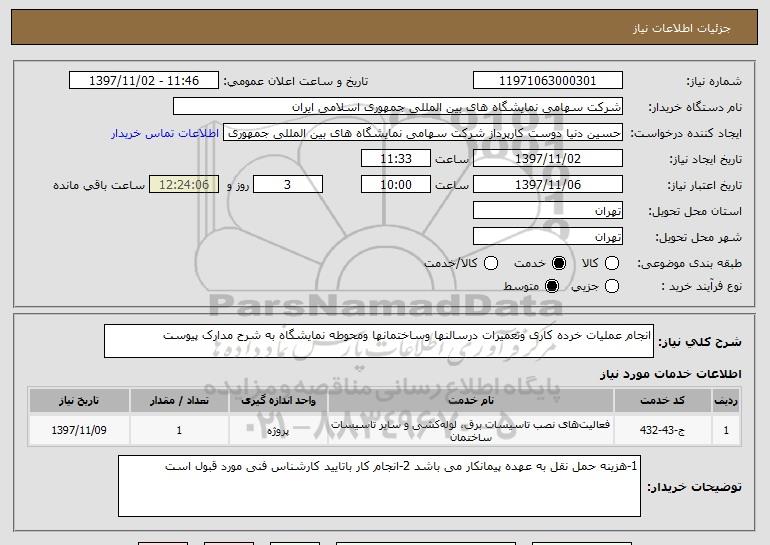Open اطلاعات تماس خریدار link

click(x=165, y=133)
